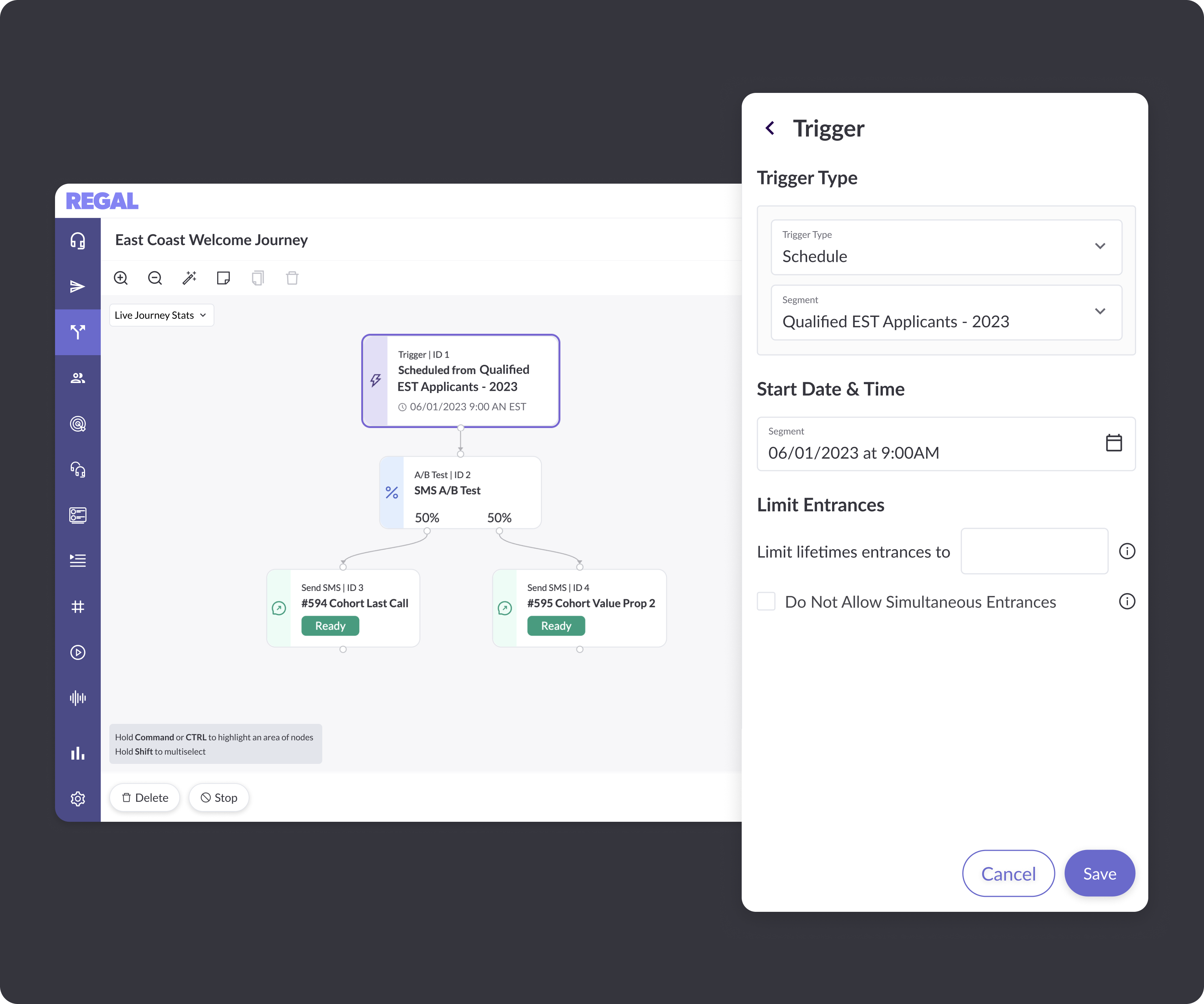
Task: Enable Do Not Allow Simultaneous Entrances
Action: 766,601
